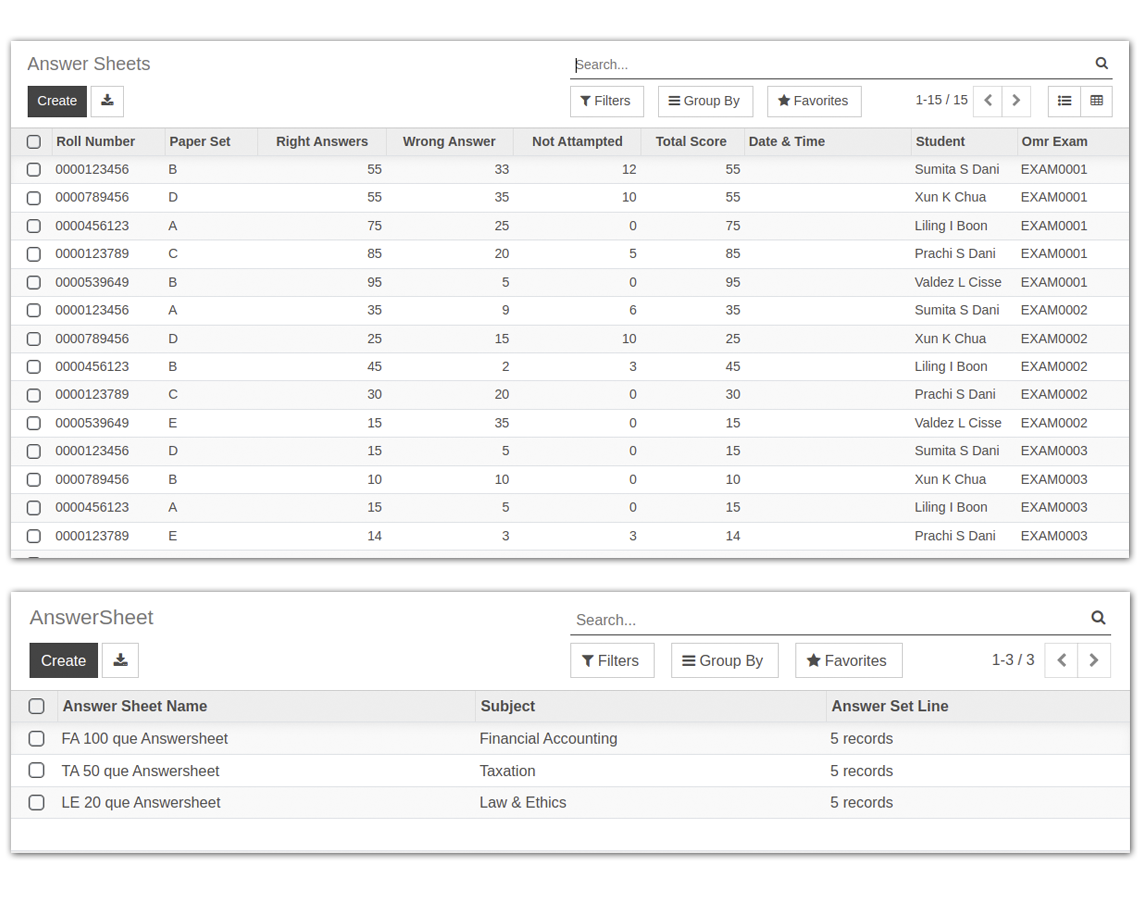This screenshot has height=900, width=1140.
Task: Open the Filters dropdown in Answer Sheets
Action: click(x=606, y=101)
